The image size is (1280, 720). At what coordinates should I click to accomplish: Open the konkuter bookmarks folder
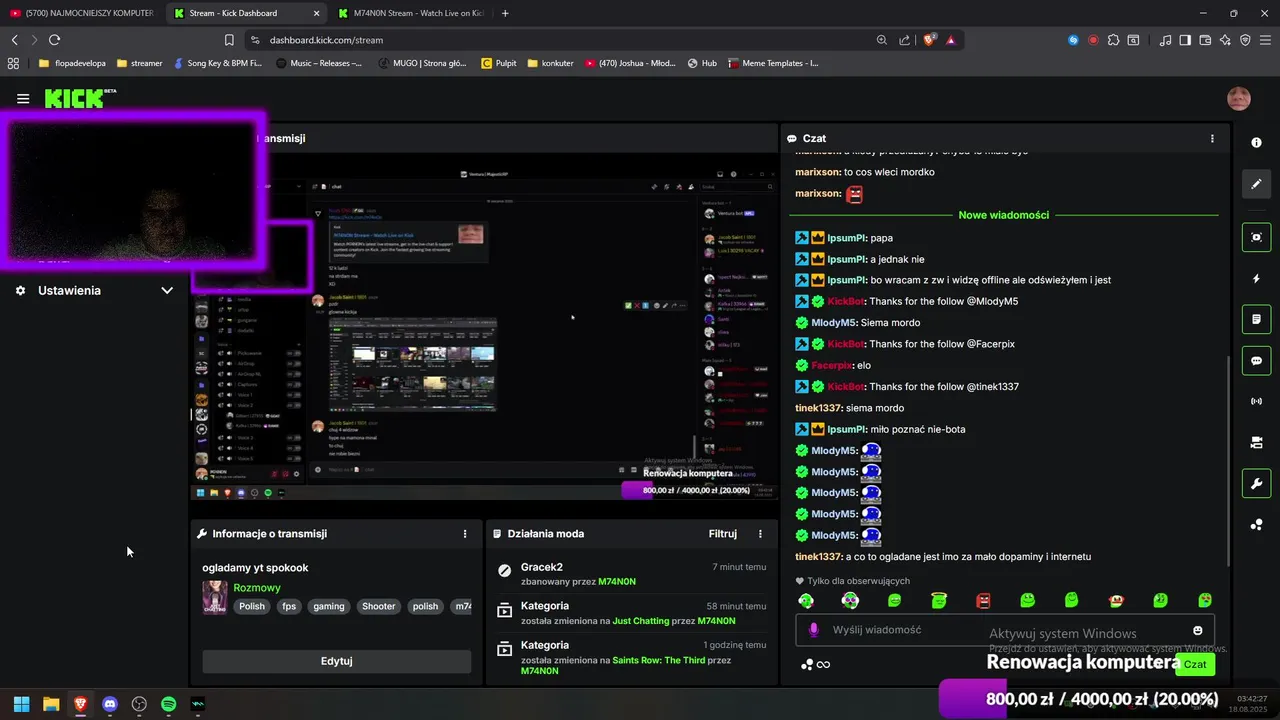pyautogui.click(x=550, y=63)
